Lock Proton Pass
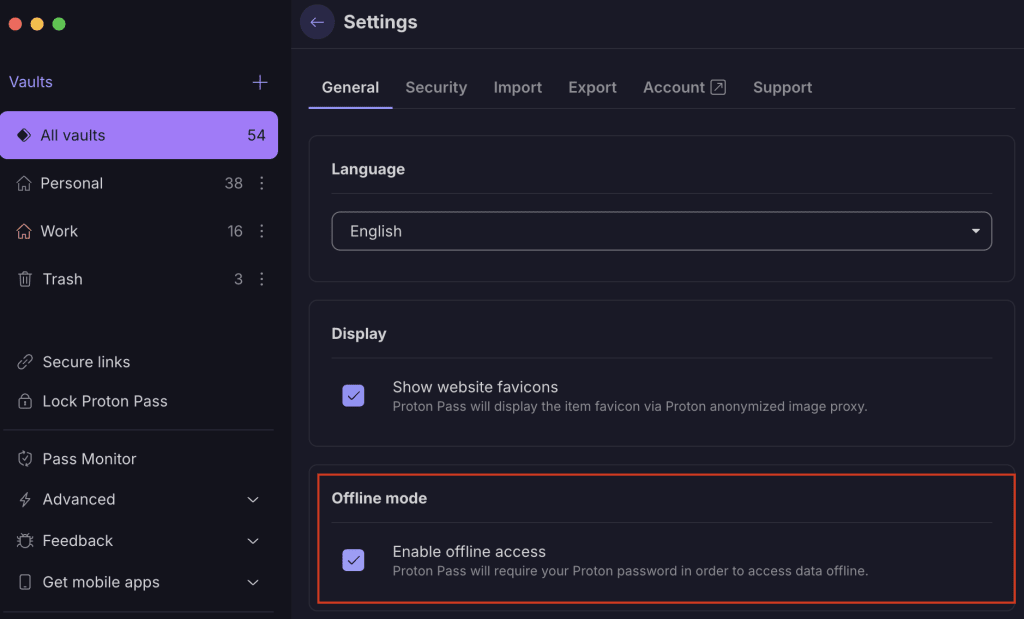1024x619 pixels. point(104,401)
